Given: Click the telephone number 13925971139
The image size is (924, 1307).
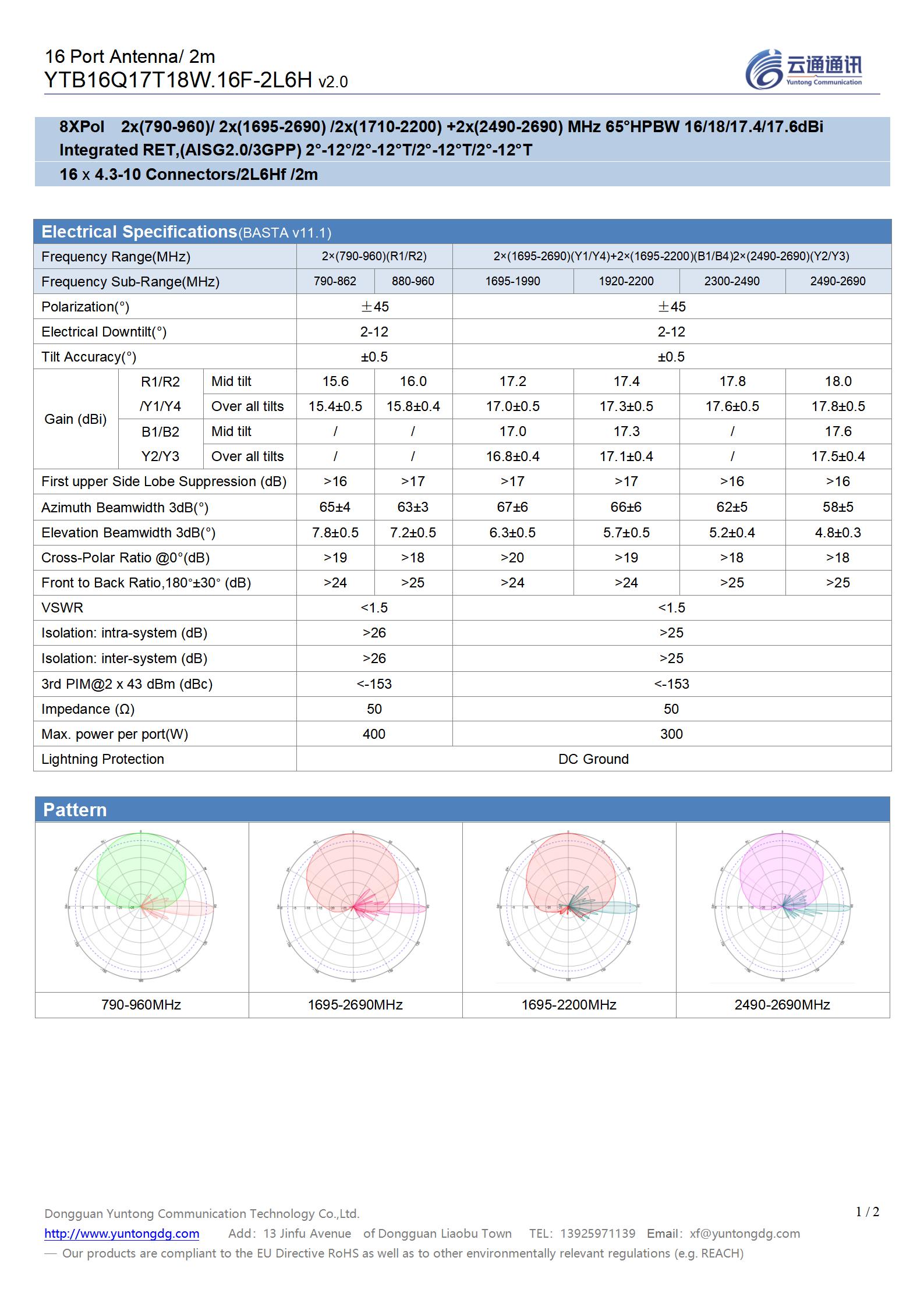Looking at the screenshot, I should tap(597, 1233).
